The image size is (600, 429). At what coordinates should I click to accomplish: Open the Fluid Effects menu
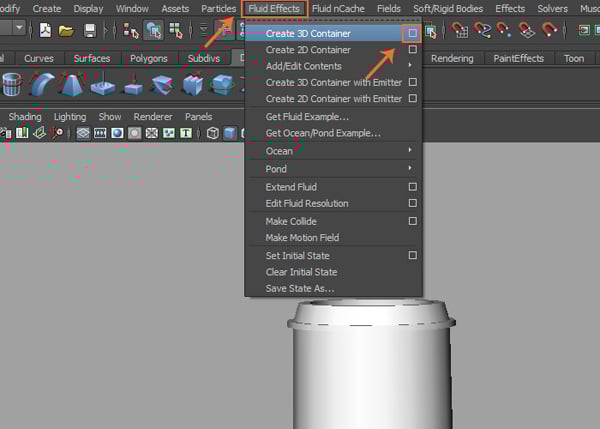pos(274,8)
